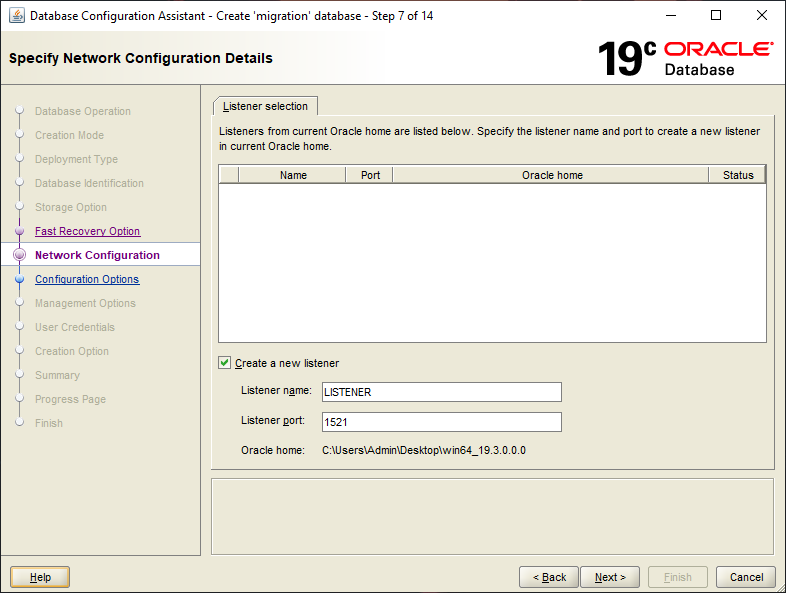Click the Port column header
This screenshot has height=593, width=786.
click(370, 175)
